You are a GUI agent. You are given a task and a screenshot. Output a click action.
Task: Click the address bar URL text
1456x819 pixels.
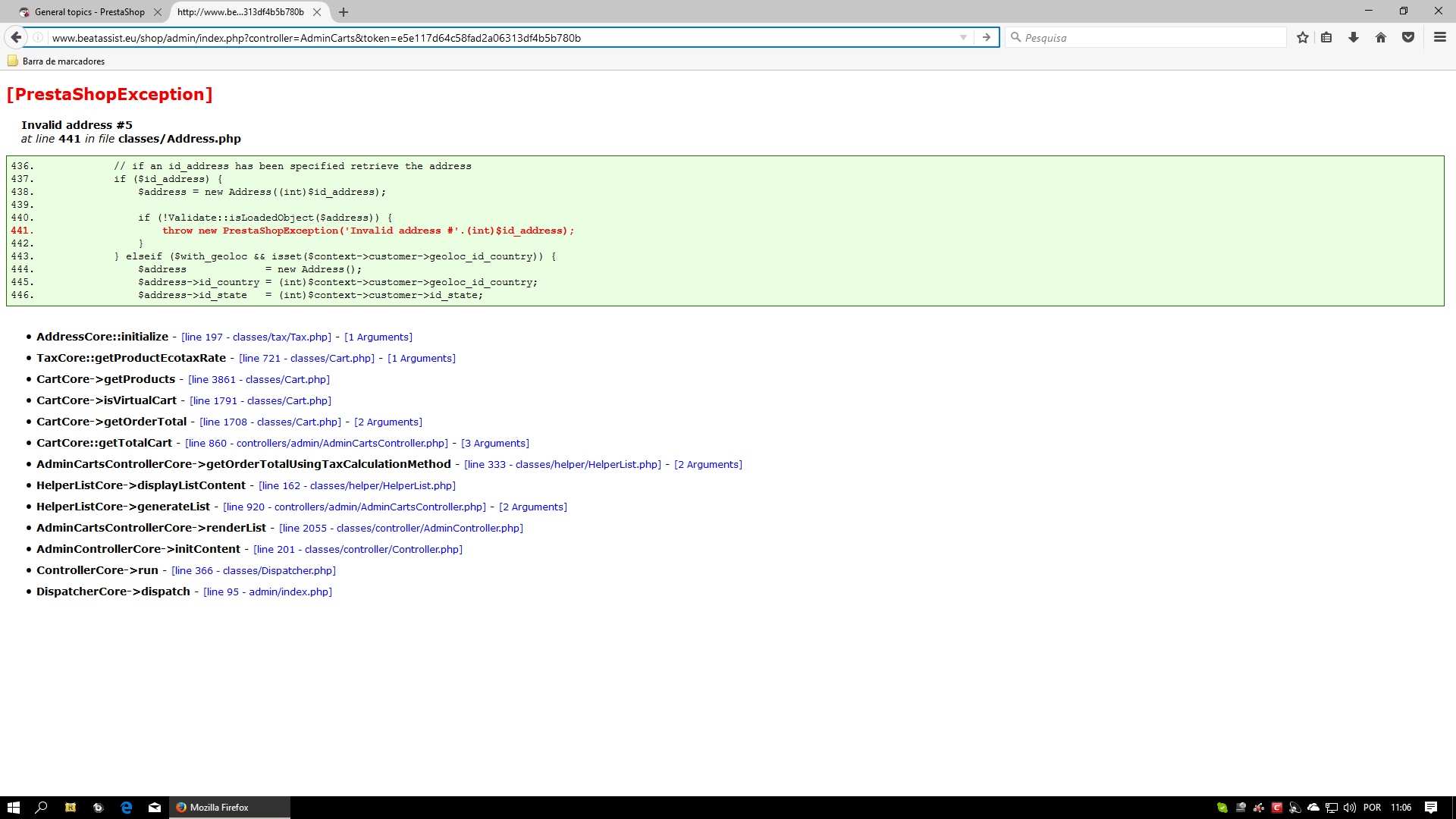316,37
